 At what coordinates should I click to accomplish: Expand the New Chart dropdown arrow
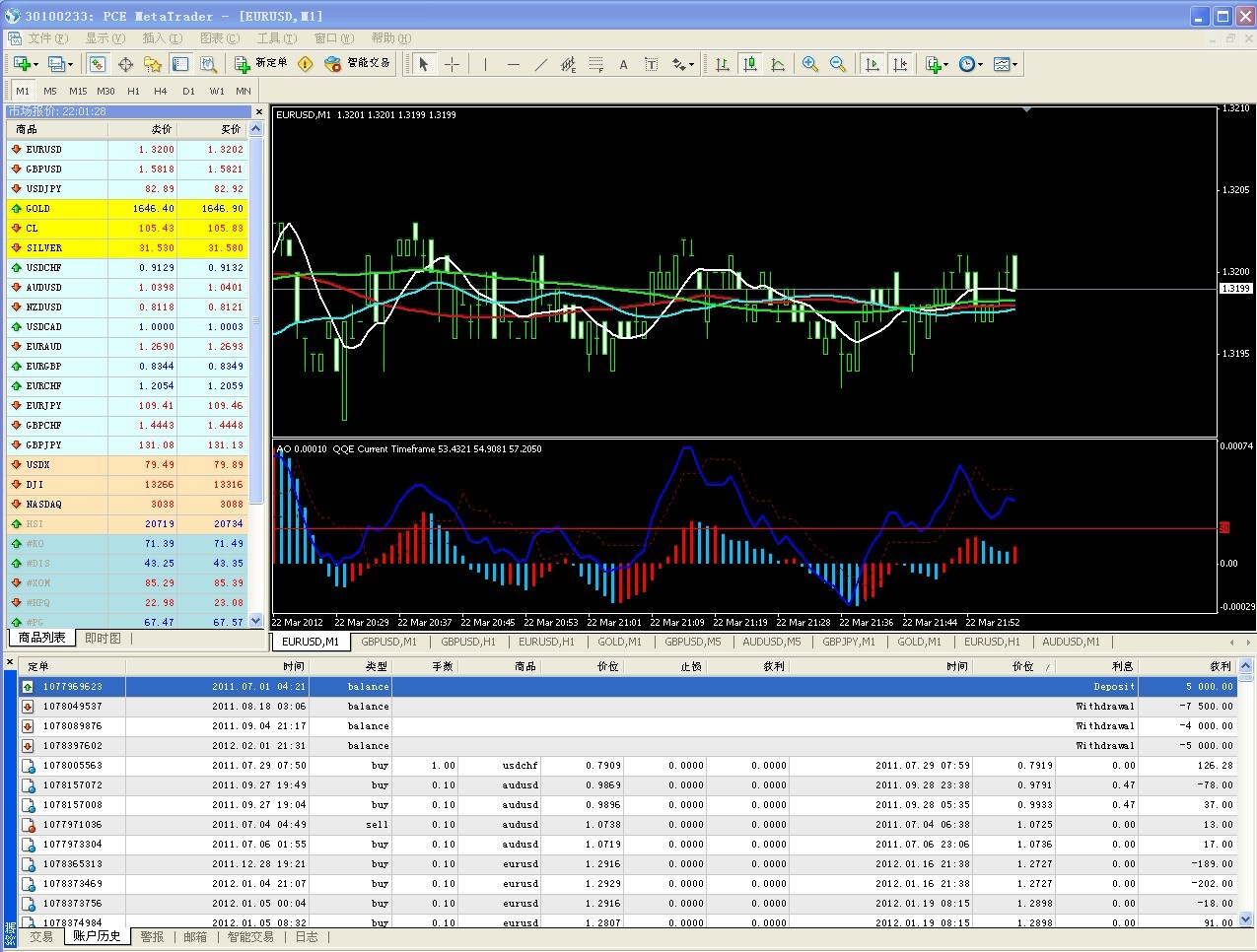click(35, 65)
